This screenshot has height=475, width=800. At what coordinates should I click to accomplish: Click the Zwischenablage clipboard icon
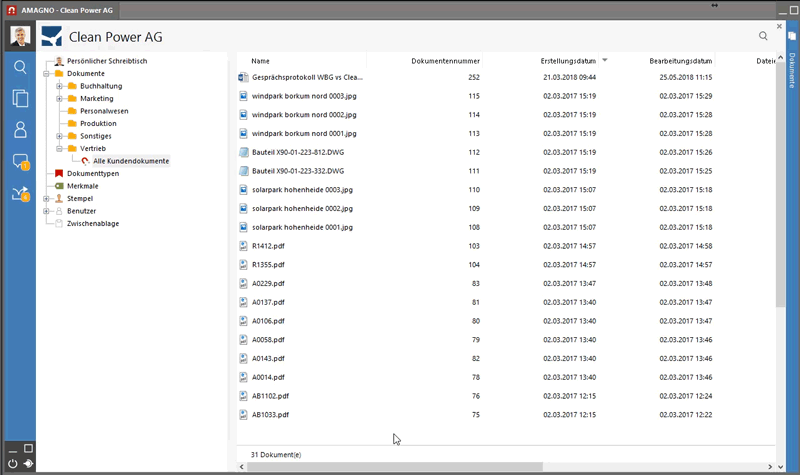(x=59, y=223)
